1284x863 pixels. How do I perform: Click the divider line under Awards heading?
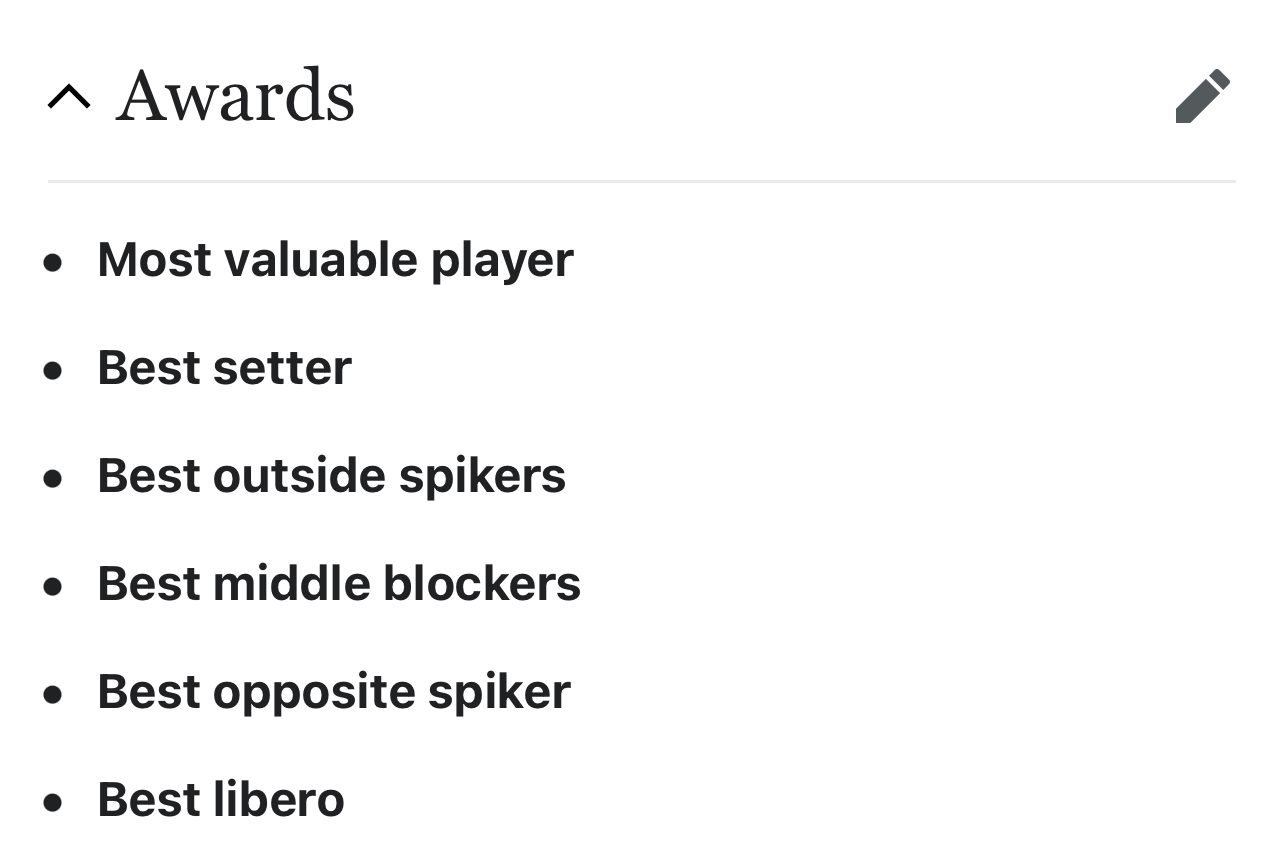click(642, 182)
